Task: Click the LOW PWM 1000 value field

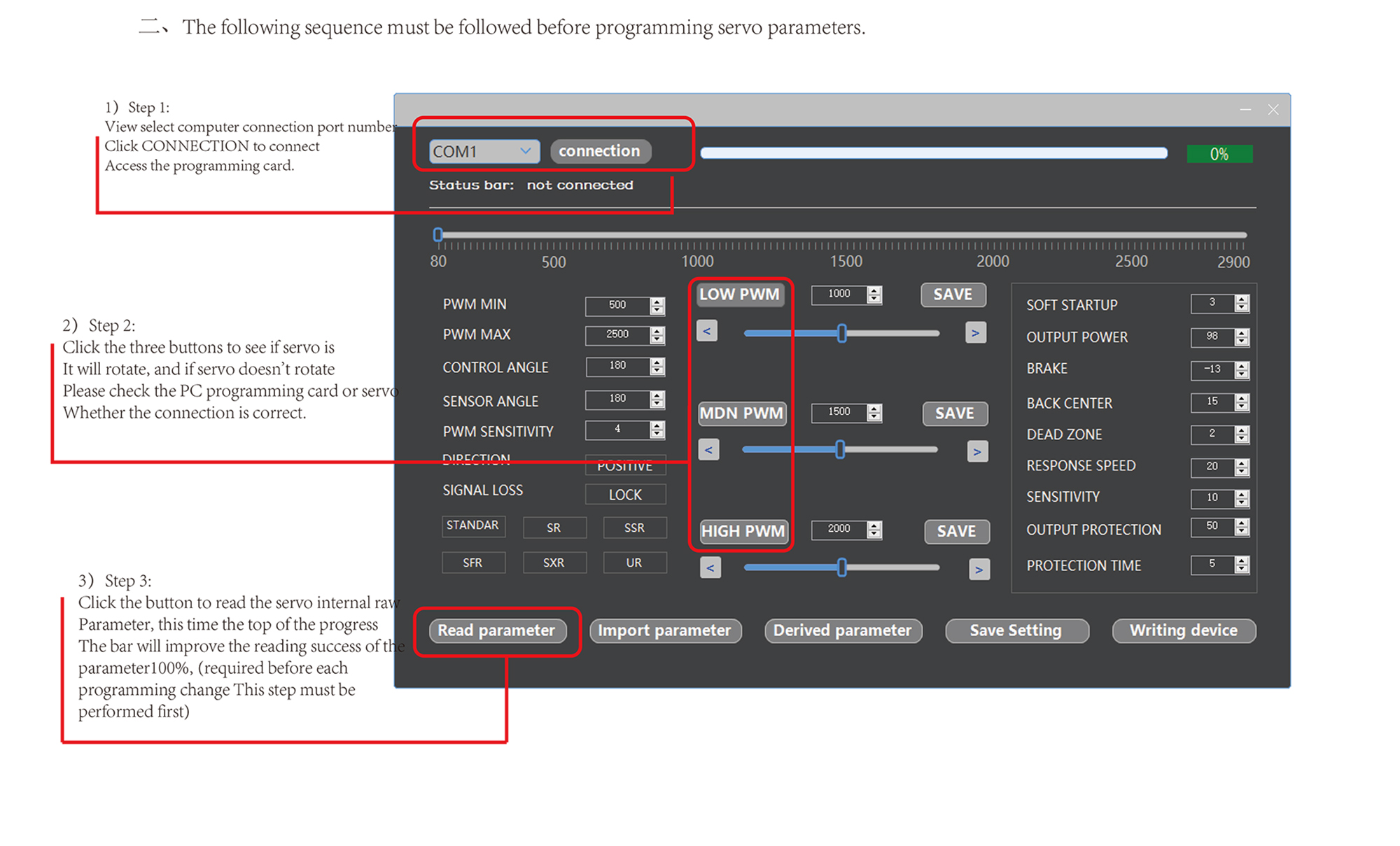Action: (839, 295)
